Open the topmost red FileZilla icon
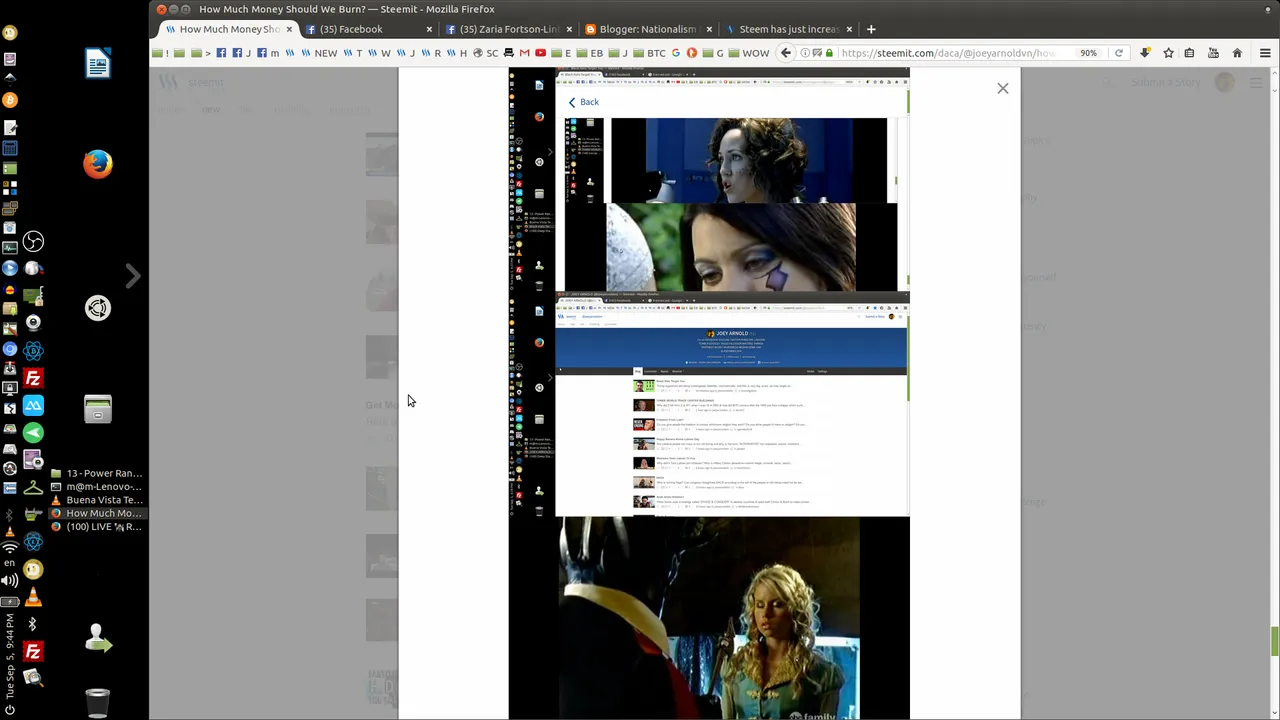Viewport: 1280px width, 720px height. point(33,379)
